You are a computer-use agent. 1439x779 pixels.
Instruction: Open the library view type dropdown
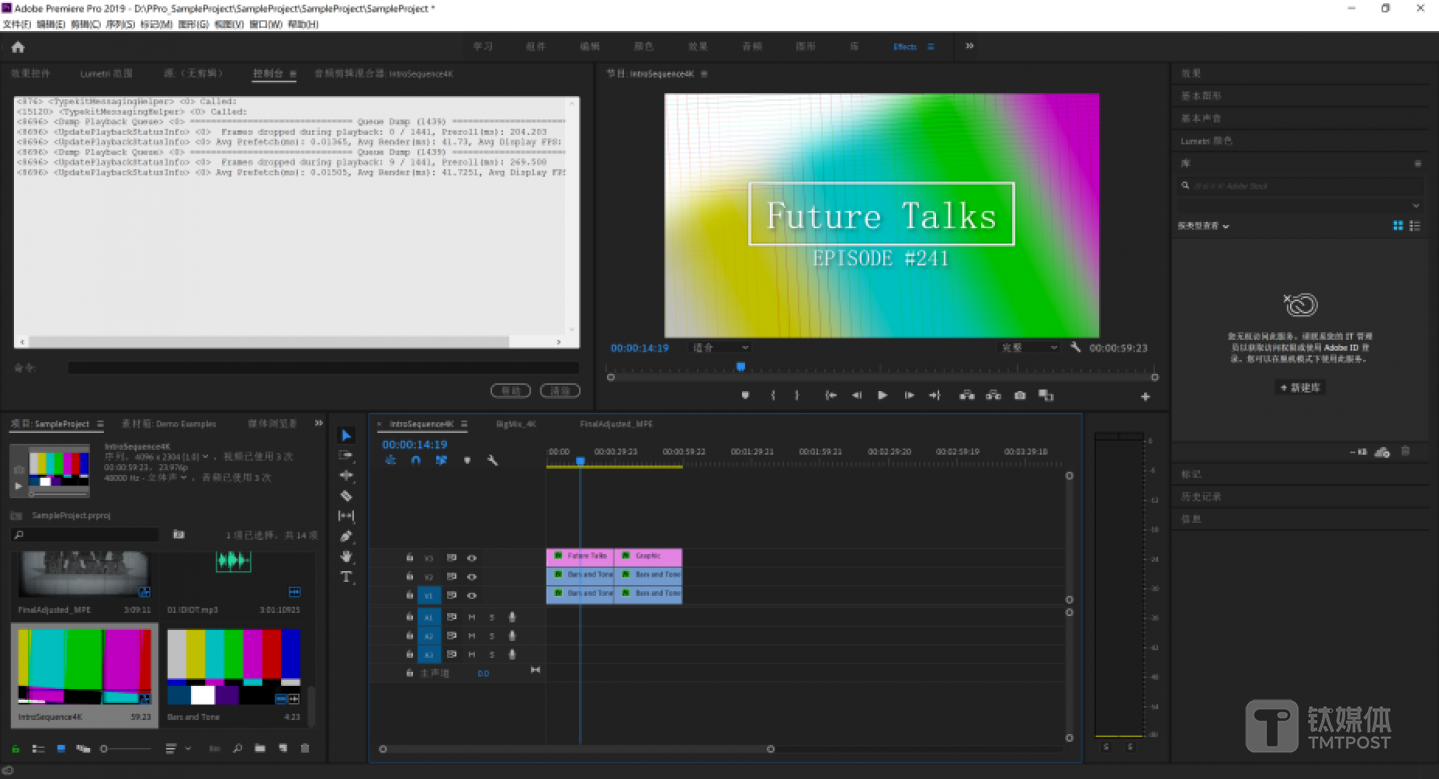(x=1203, y=226)
